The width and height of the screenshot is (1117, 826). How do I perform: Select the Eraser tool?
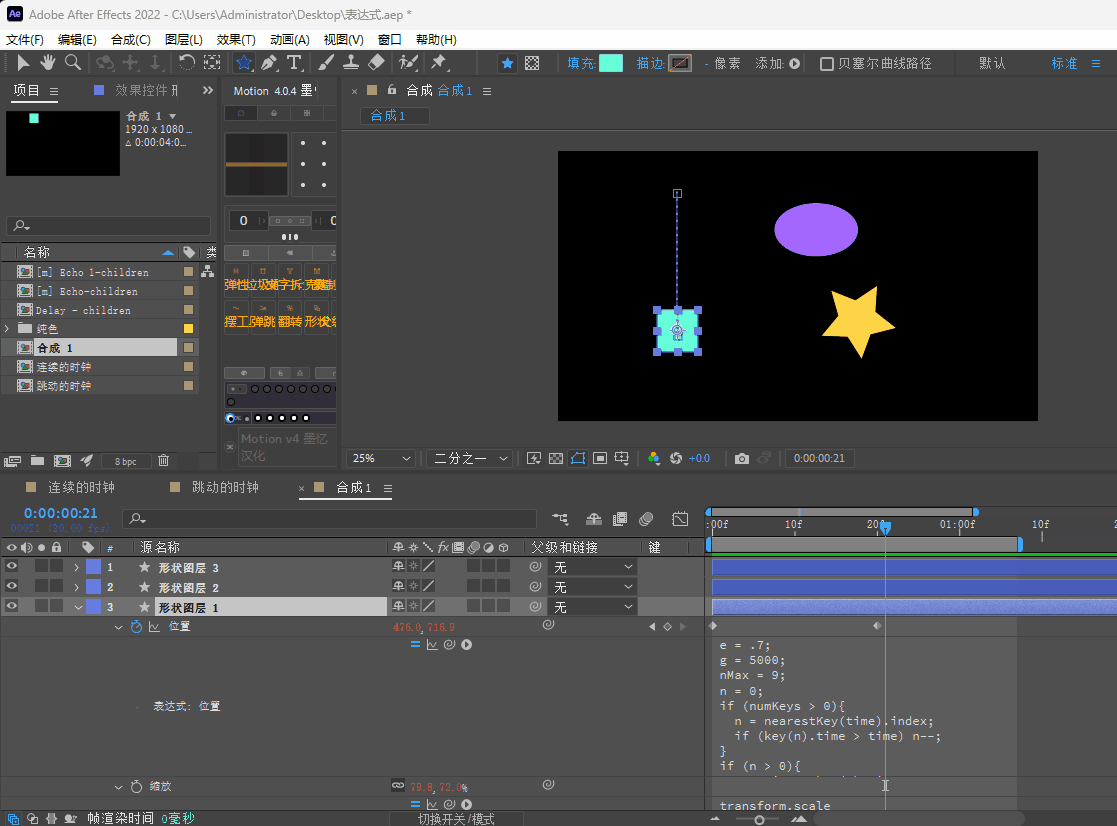point(376,63)
